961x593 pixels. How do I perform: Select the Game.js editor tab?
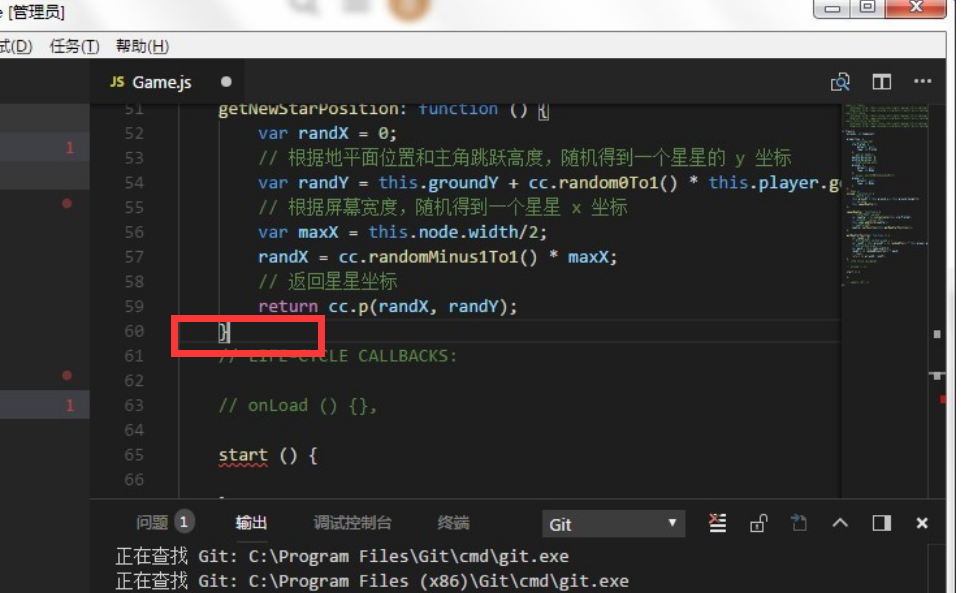pos(151,81)
